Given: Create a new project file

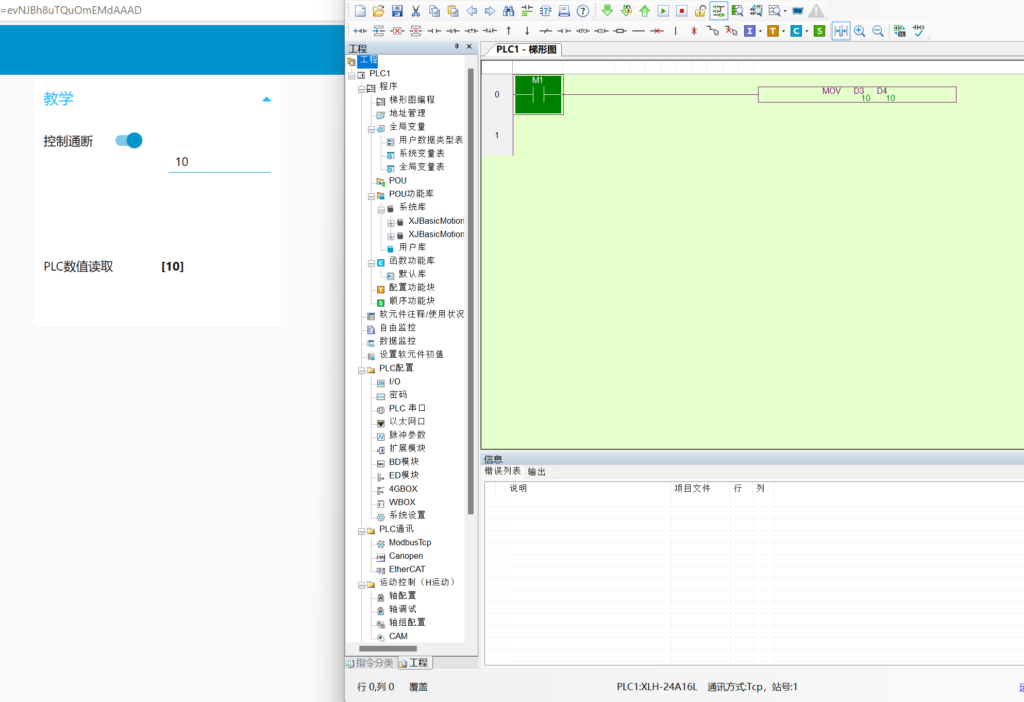Looking at the screenshot, I should tap(360, 10).
